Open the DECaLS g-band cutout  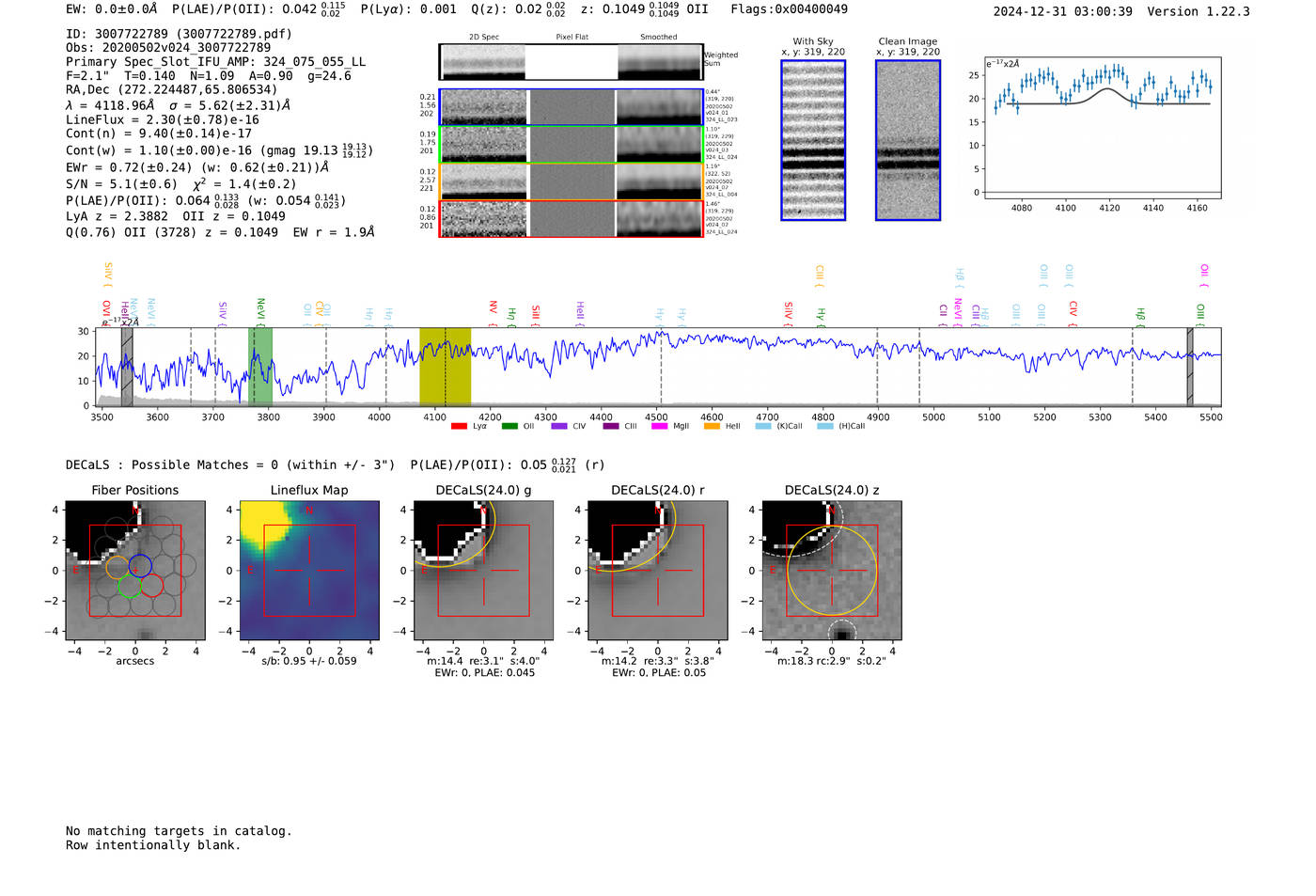pyautogui.click(x=484, y=571)
